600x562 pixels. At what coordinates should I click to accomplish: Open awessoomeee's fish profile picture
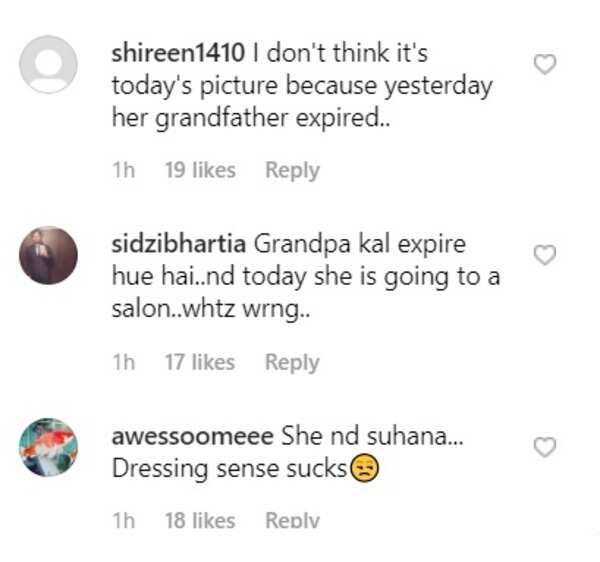point(48,447)
